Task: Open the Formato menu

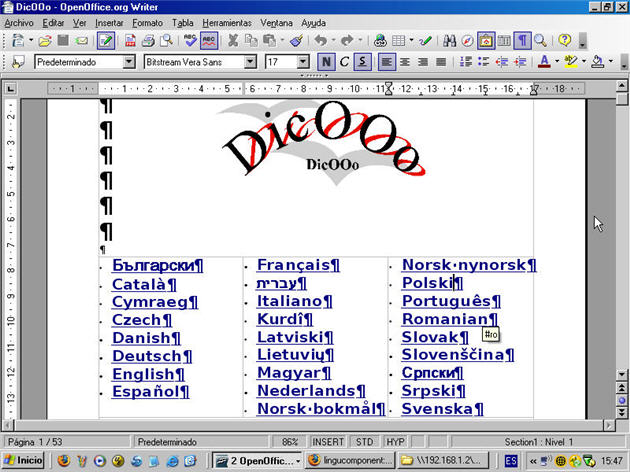Action: 147,22
